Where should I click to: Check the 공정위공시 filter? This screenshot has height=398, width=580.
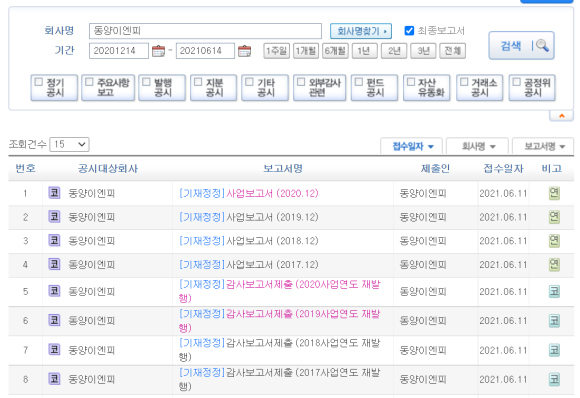(517, 82)
